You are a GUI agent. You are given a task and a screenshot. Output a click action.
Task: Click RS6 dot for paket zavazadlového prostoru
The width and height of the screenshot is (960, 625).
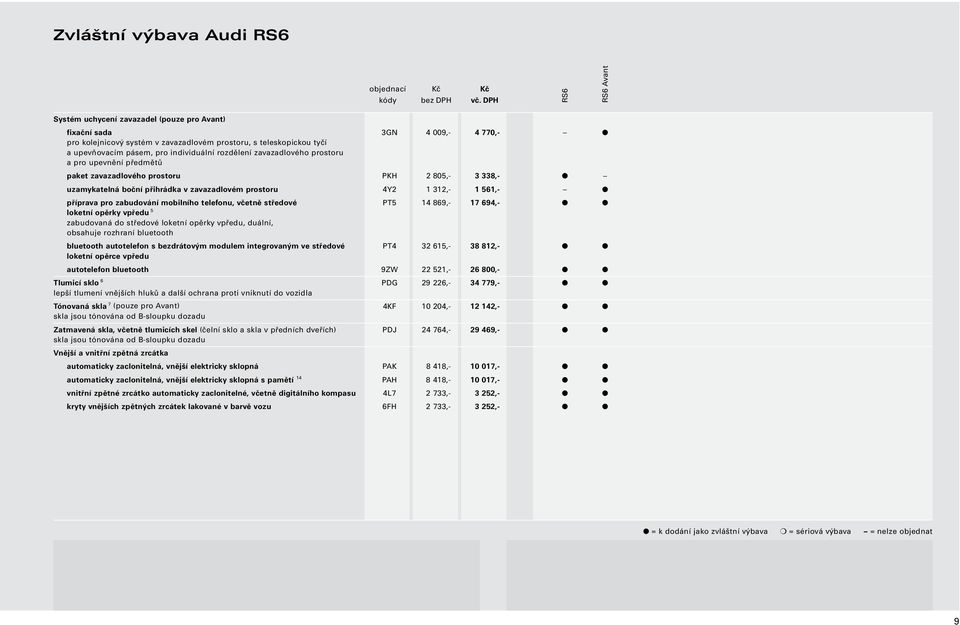(564, 176)
